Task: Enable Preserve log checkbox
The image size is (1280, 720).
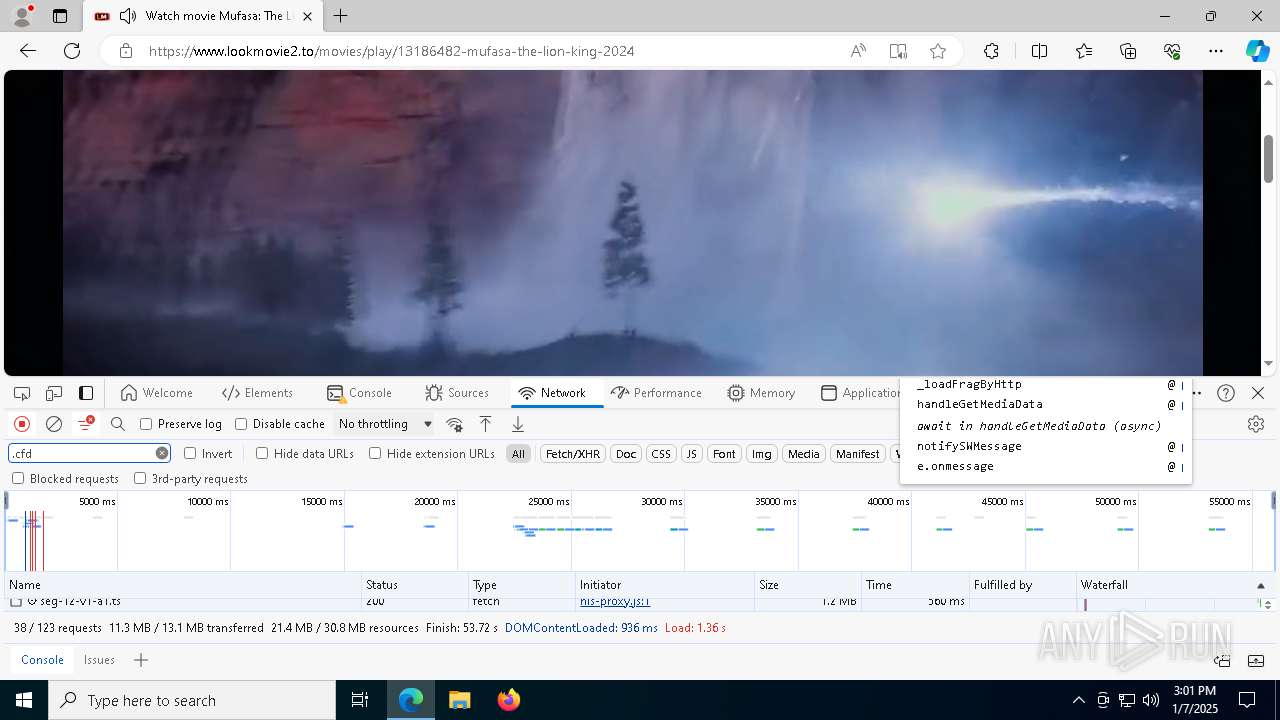Action: tap(146, 424)
